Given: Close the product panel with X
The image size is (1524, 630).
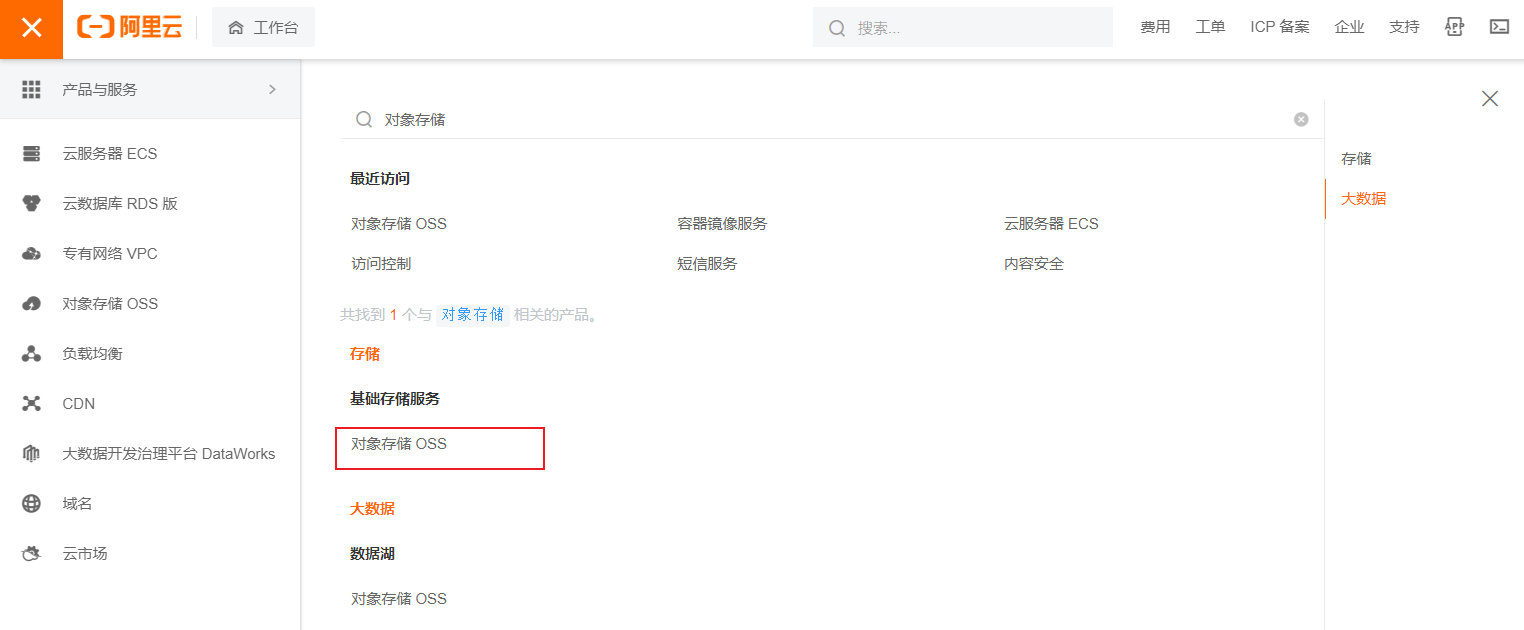Looking at the screenshot, I should coord(1490,98).
